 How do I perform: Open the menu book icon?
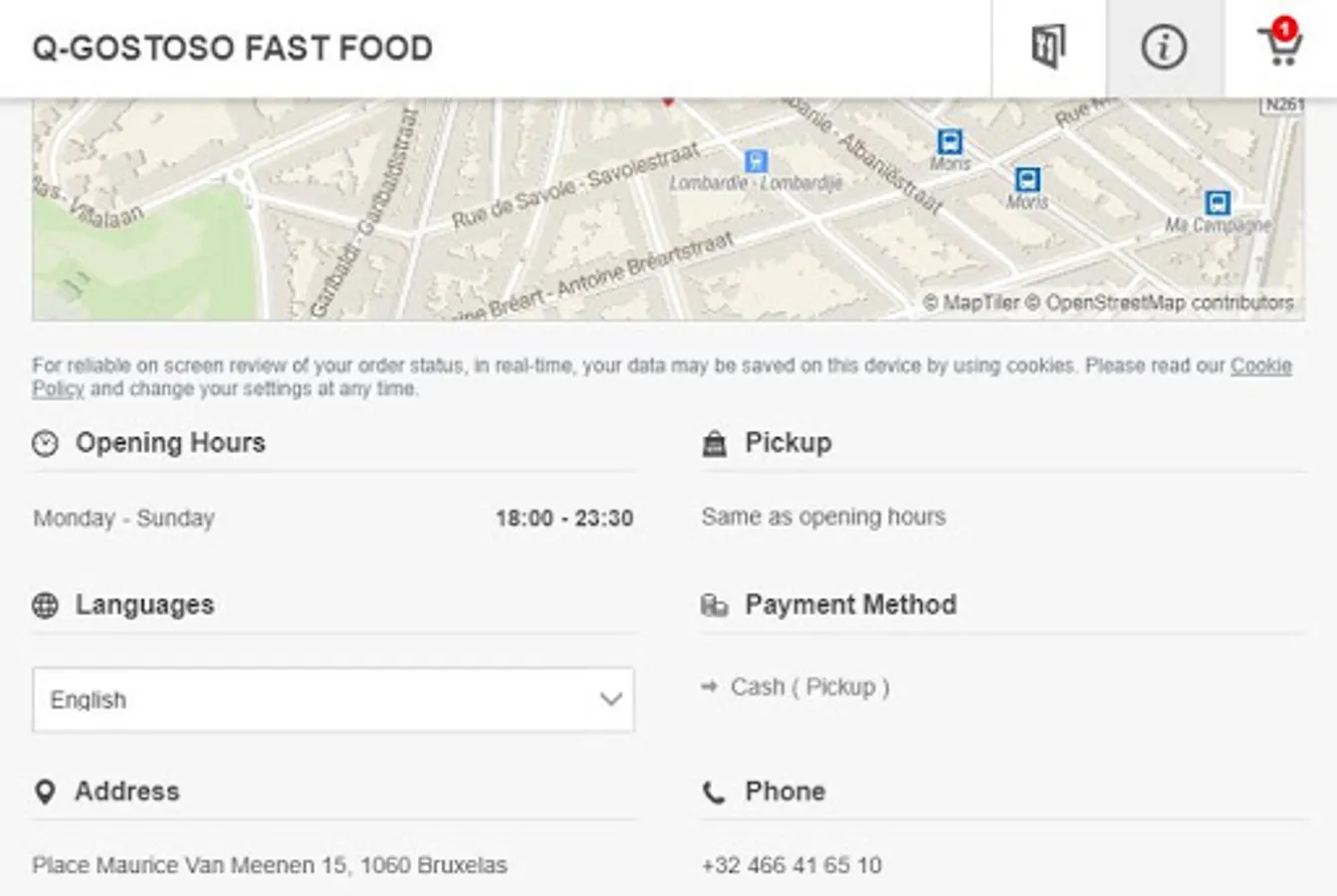pos(1047,47)
